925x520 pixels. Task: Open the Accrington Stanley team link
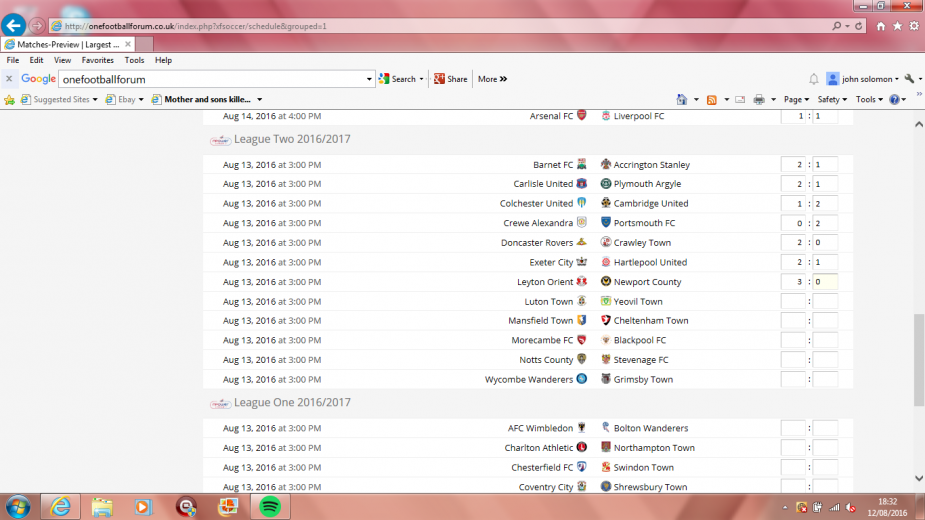tap(651, 165)
